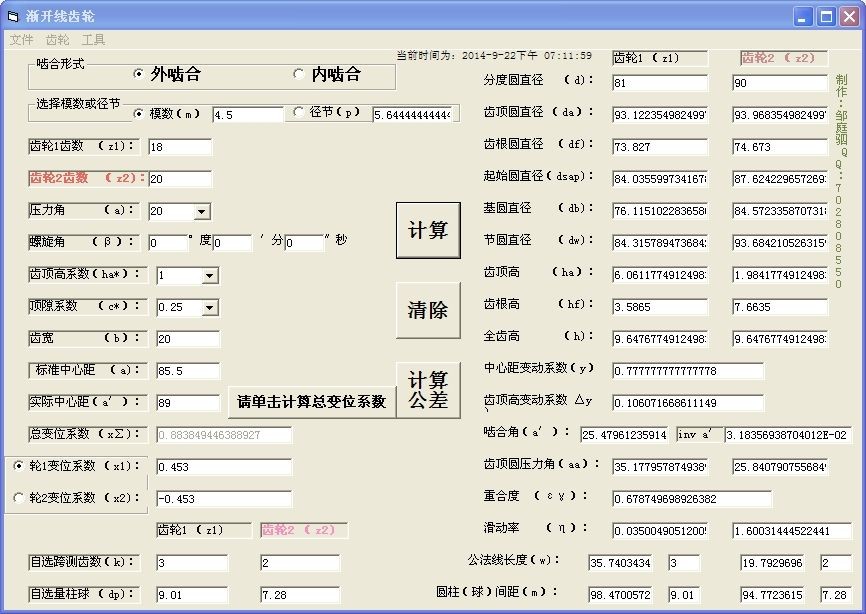The width and height of the screenshot is (866, 614).
Task: Click 自选量柱球 field showing 9.01
Action: click(192, 595)
